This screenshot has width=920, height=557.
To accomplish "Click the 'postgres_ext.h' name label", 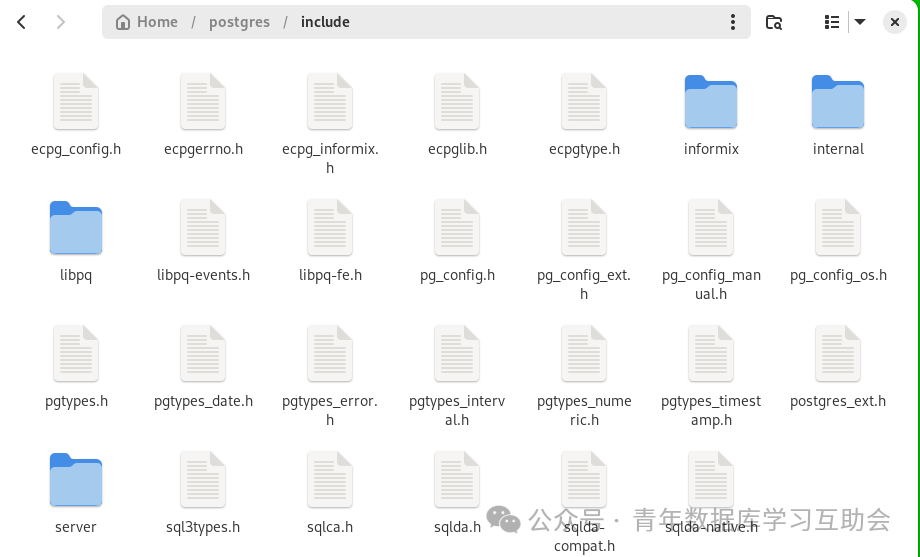I will pos(838,401).
